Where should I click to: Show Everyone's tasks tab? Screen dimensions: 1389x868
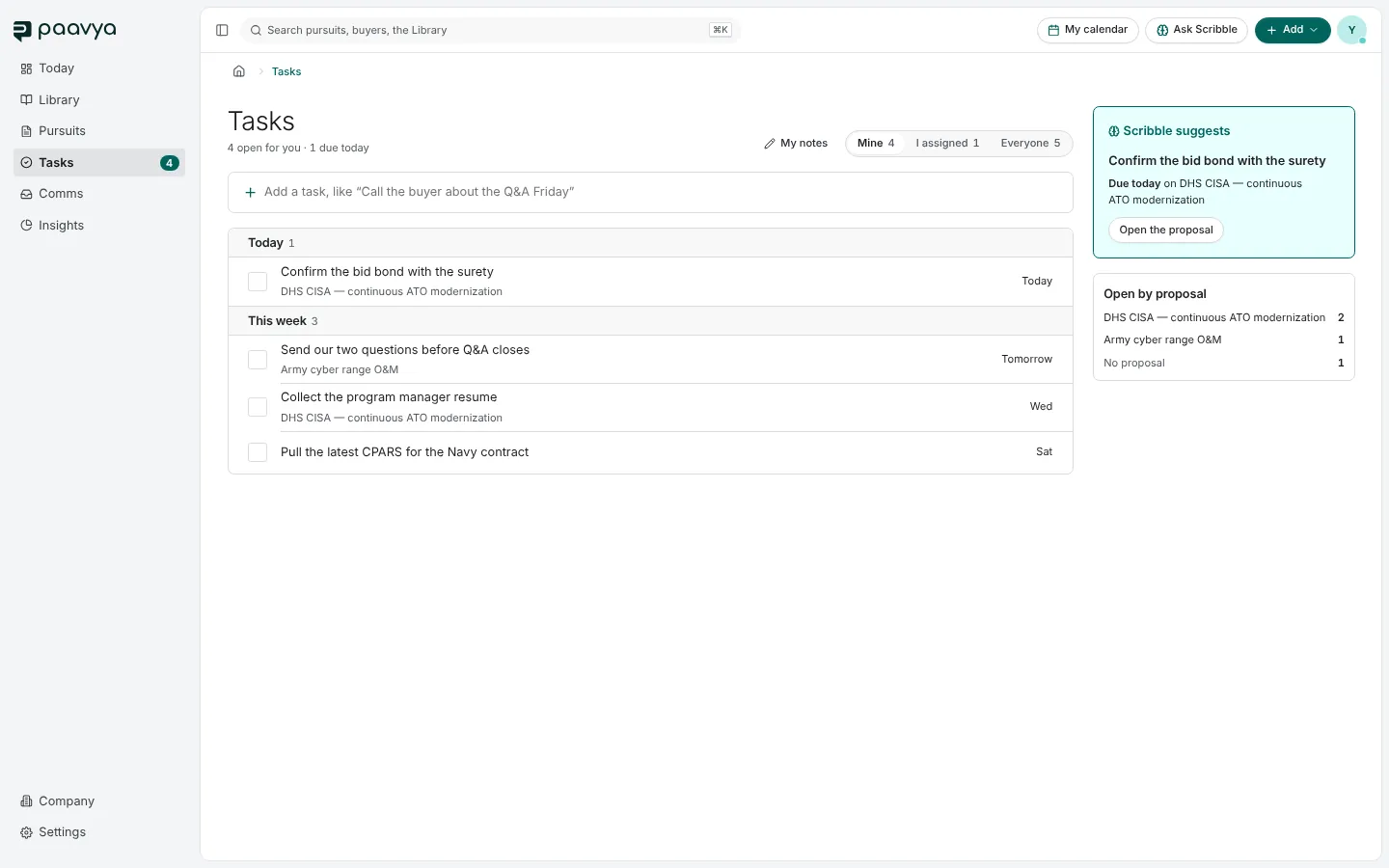click(x=1030, y=144)
